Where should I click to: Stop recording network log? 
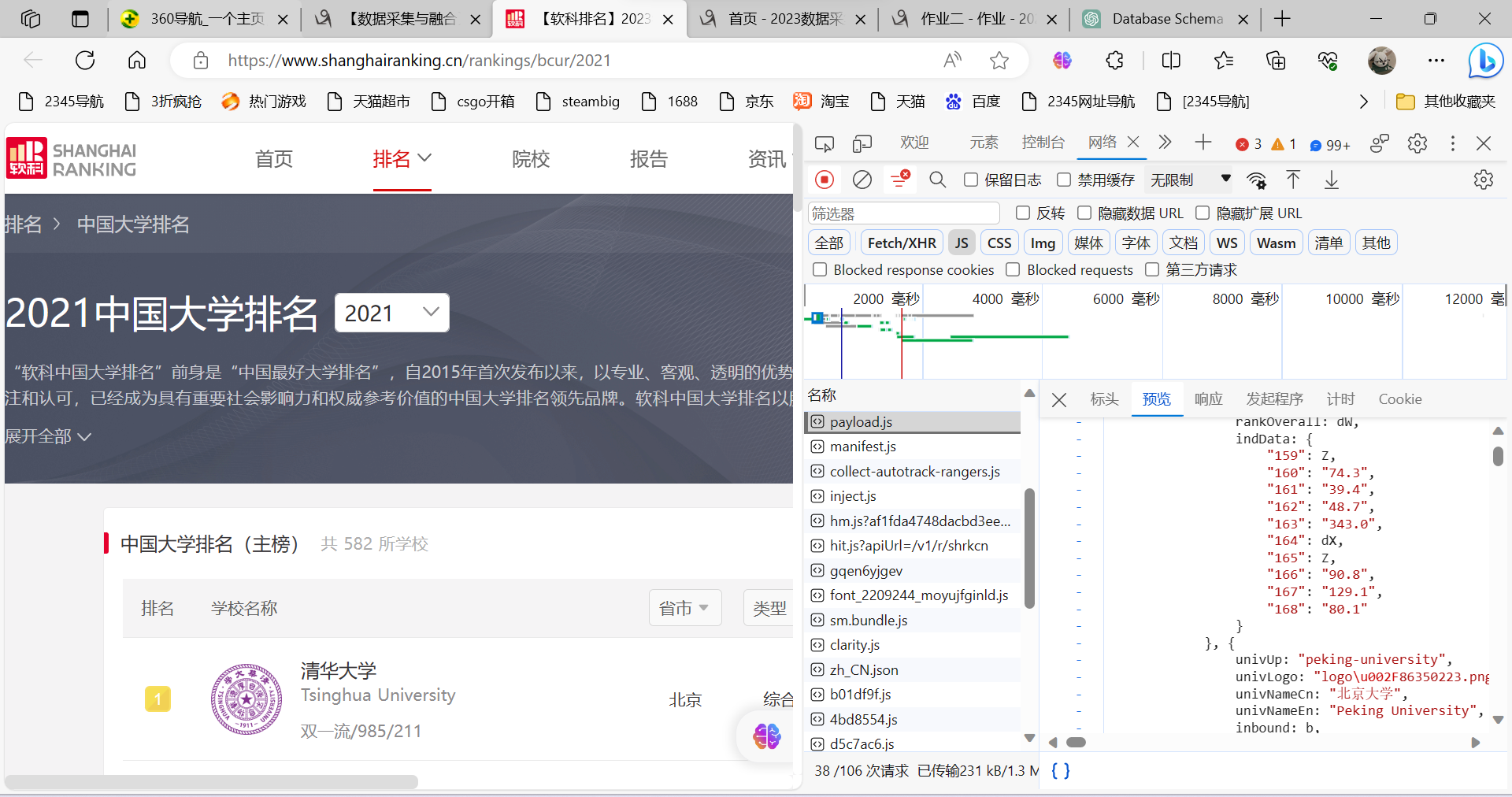(825, 180)
